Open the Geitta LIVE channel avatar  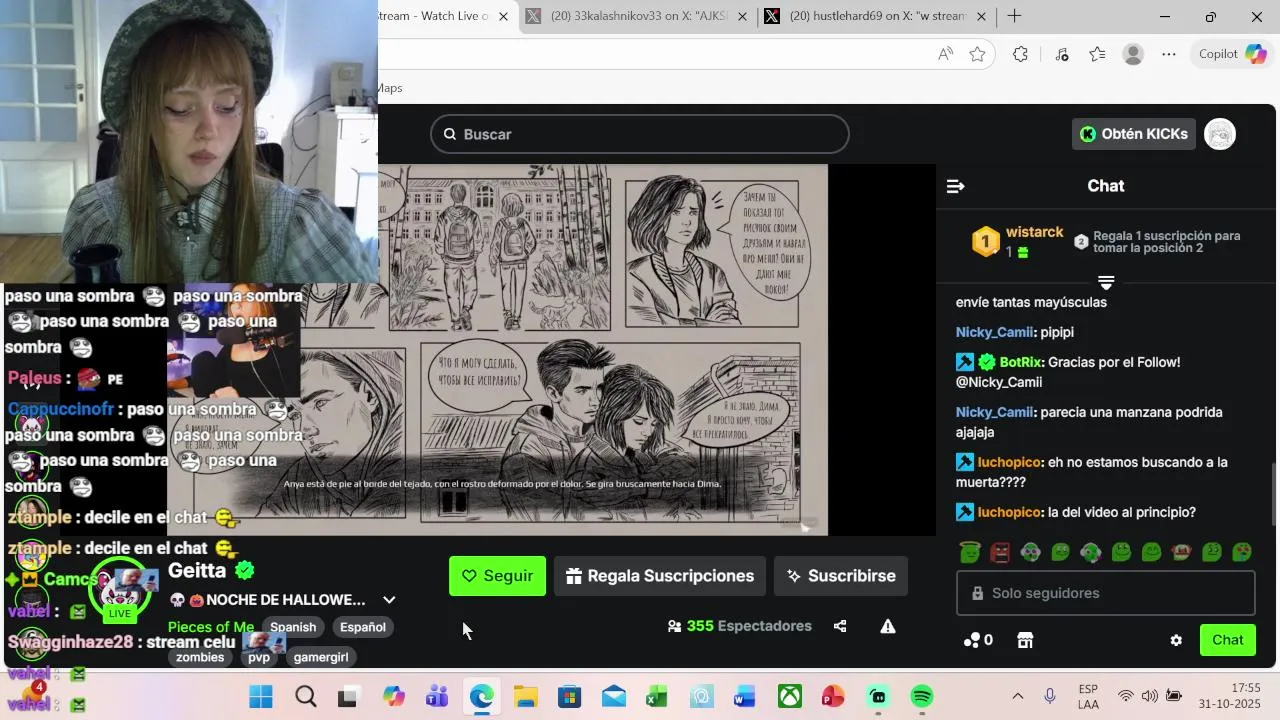[120, 590]
